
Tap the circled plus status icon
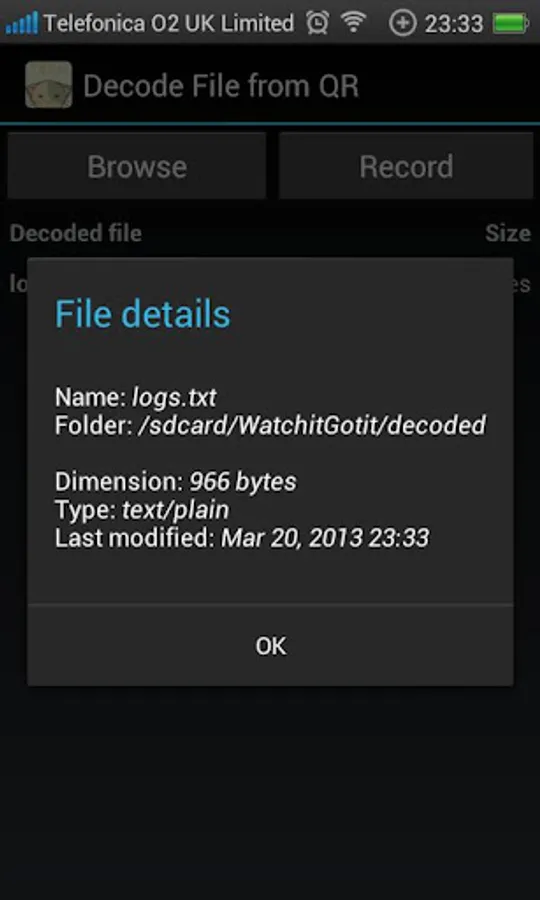(402, 24)
